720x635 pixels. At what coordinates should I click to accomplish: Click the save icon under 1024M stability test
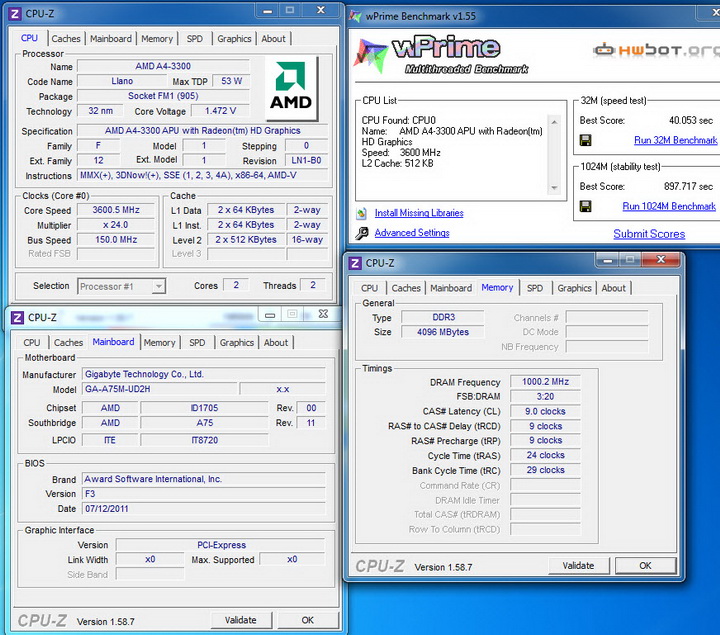click(585, 206)
